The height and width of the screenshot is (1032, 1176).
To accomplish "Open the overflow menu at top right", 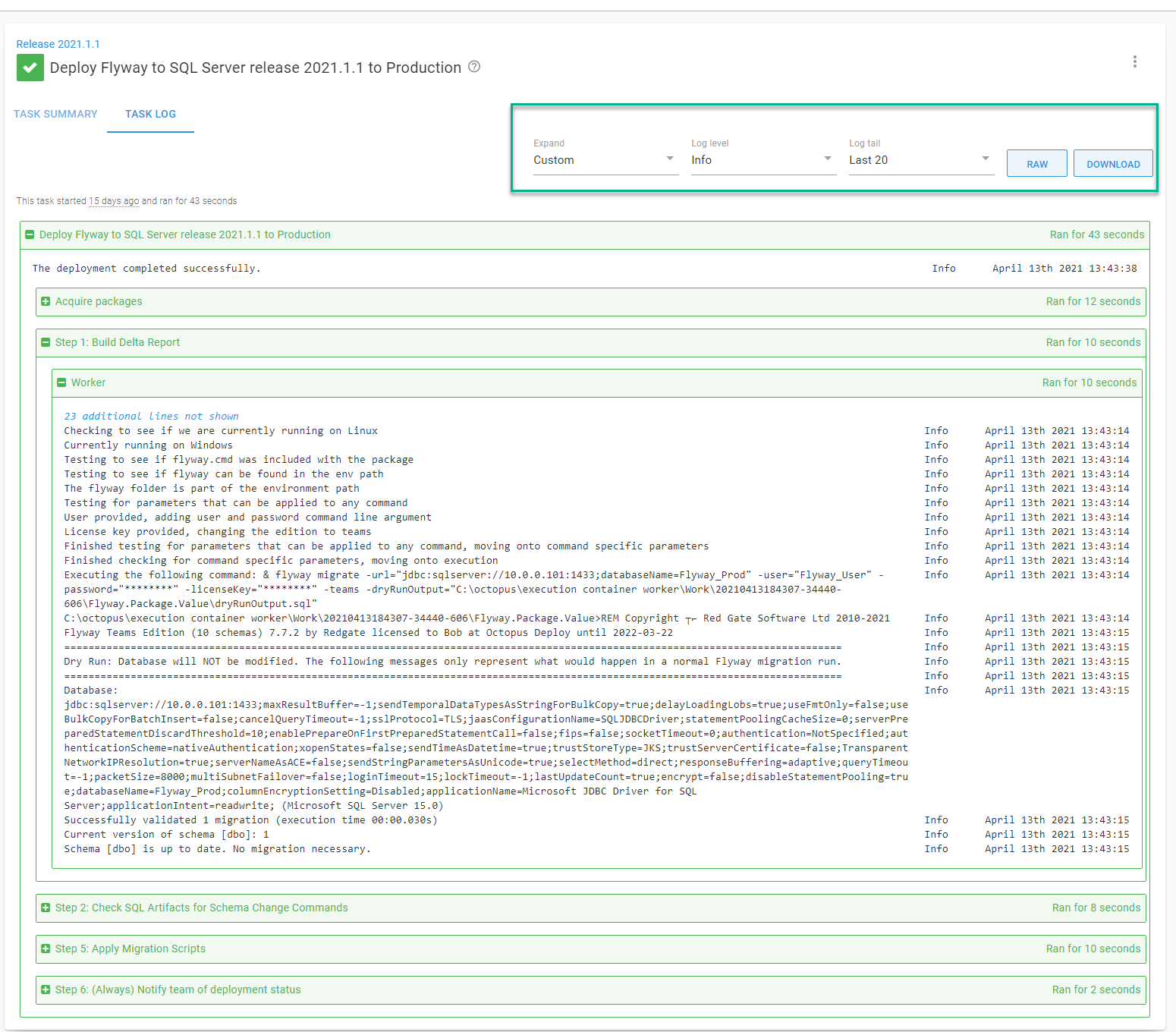I will pos(1135,61).
